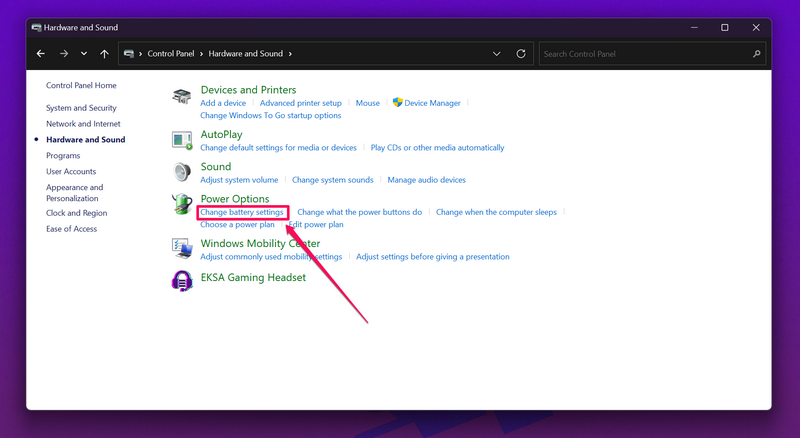The width and height of the screenshot is (800, 438).
Task: Click Change when the computer sleeps
Action: click(x=496, y=212)
